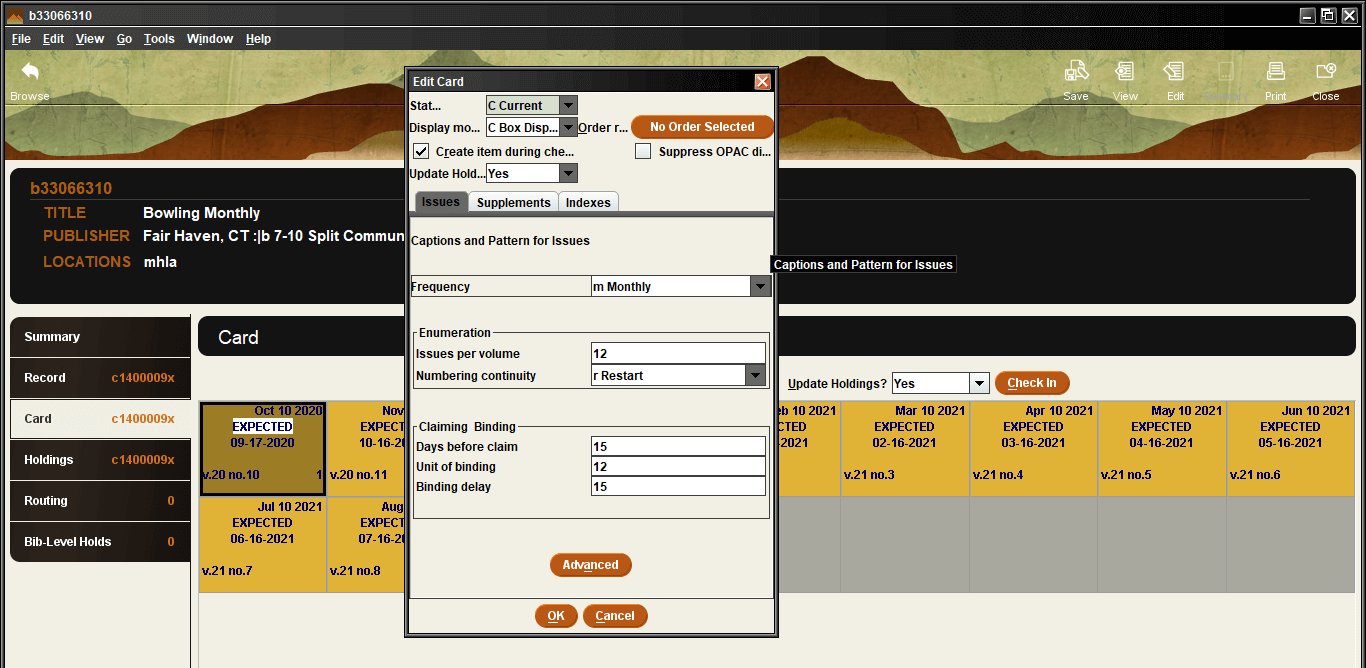Enable Suppress OPAC display checkbox
The height and width of the screenshot is (668, 1366).
pyautogui.click(x=643, y=152)
